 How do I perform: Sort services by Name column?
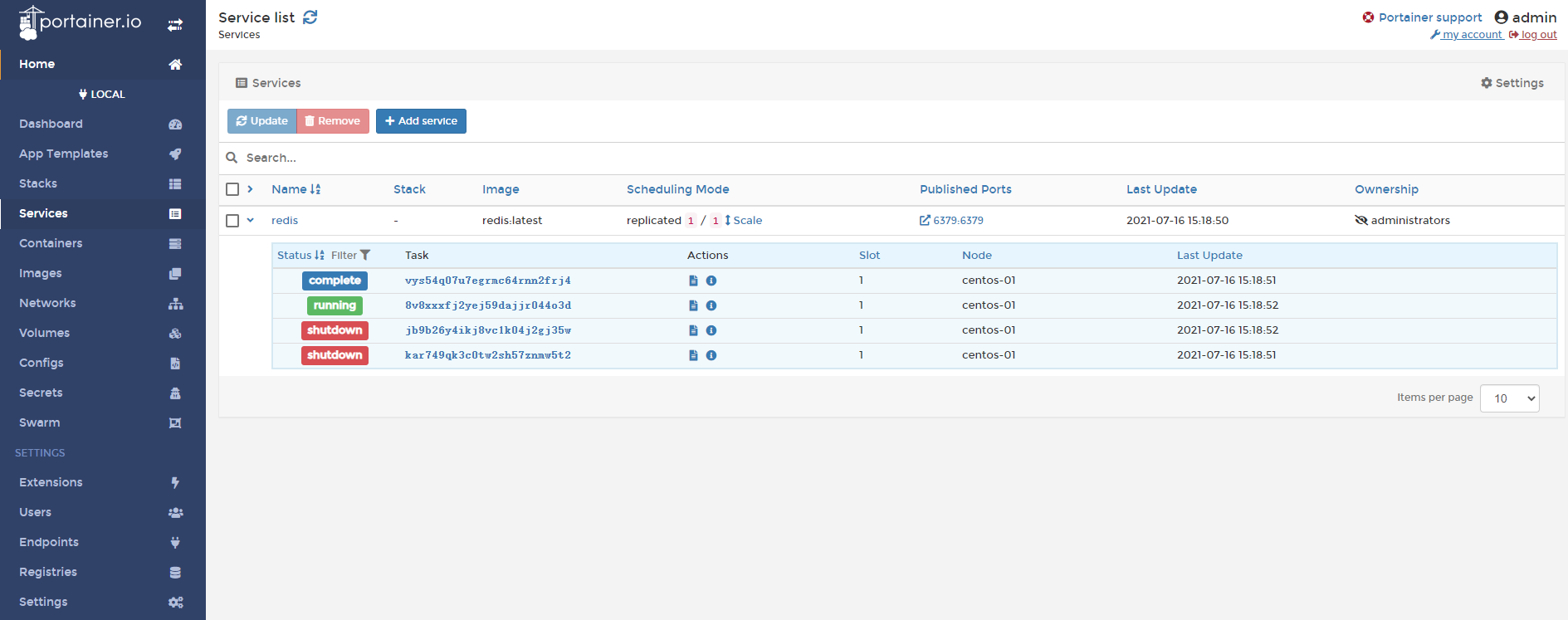coord(296,189)
